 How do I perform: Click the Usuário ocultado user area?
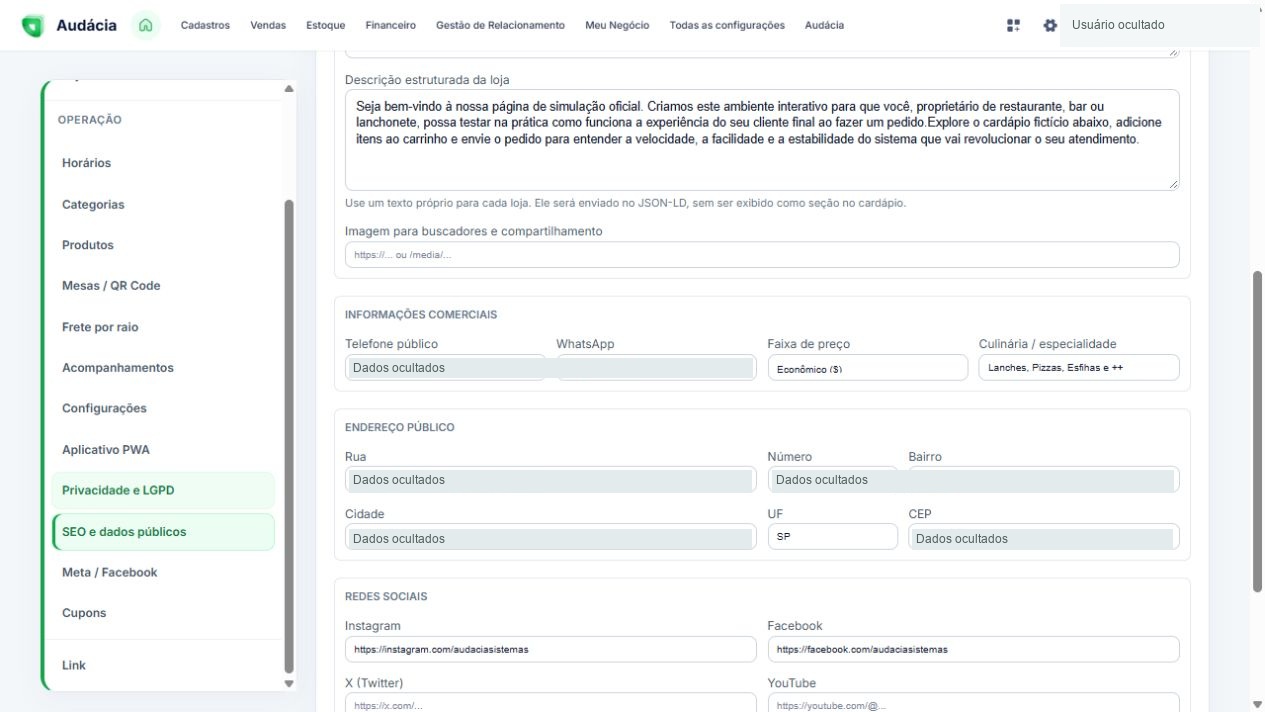click(1159, 25)
